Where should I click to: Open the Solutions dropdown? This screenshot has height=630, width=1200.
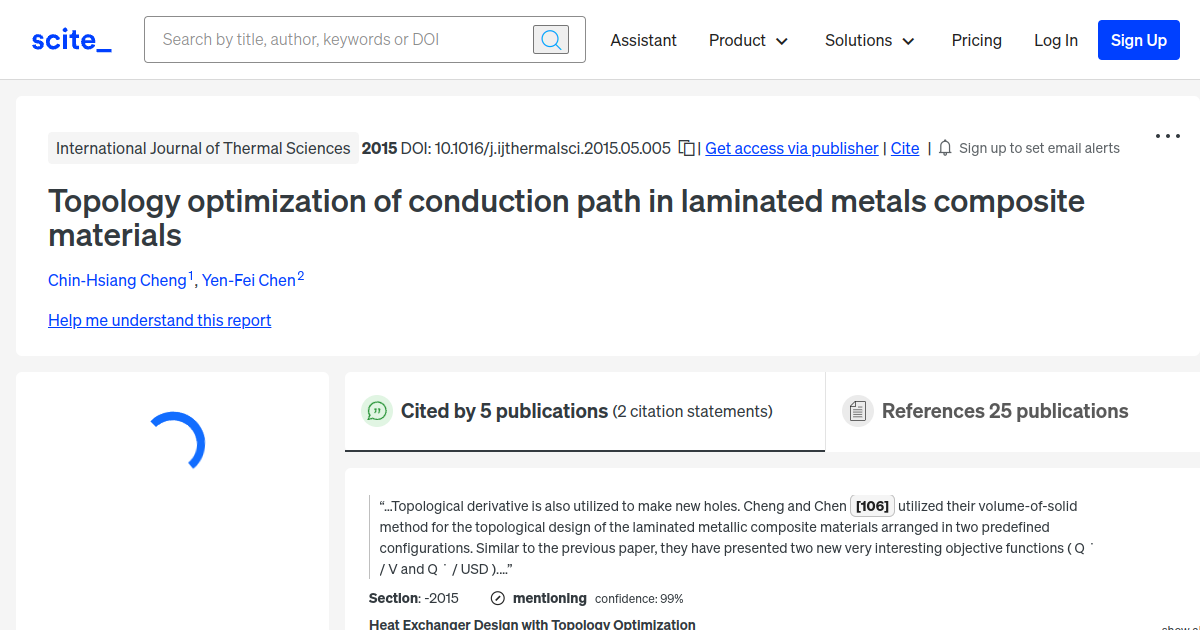(x=869, y=40)
